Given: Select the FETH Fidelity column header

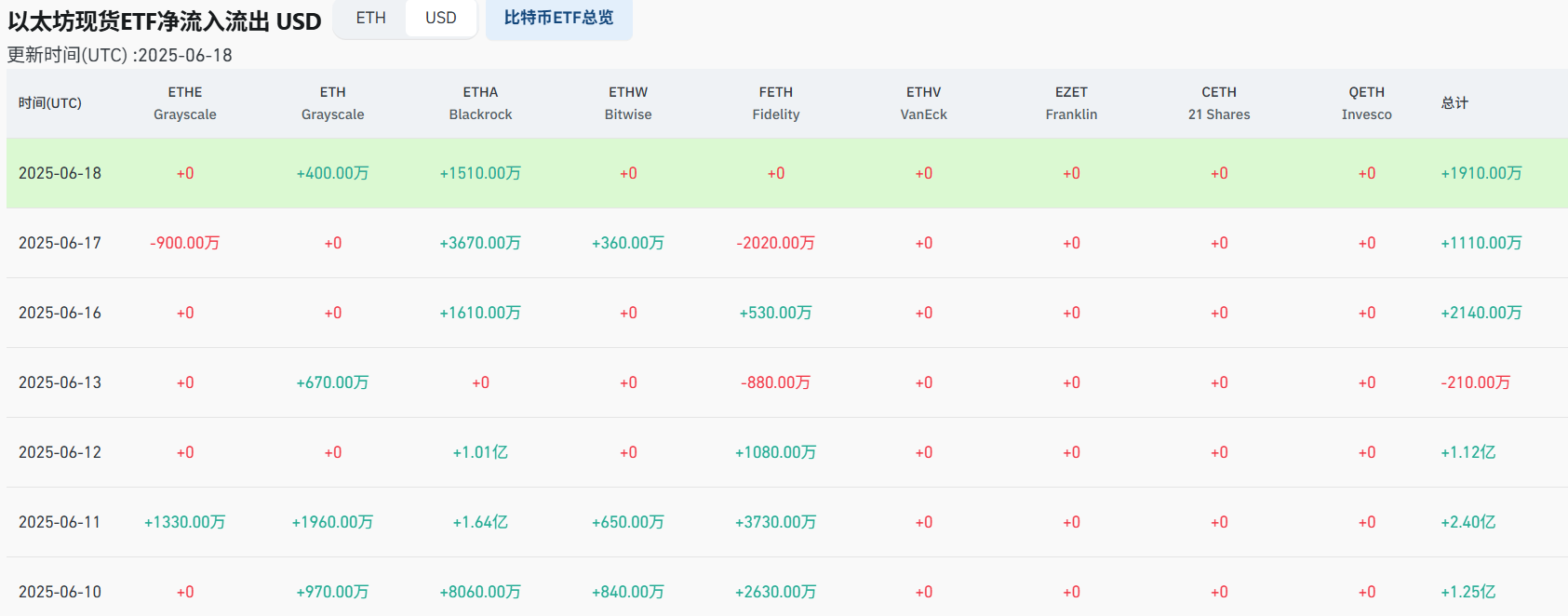Looking at the screenshot, I should (x=776, y=103).
